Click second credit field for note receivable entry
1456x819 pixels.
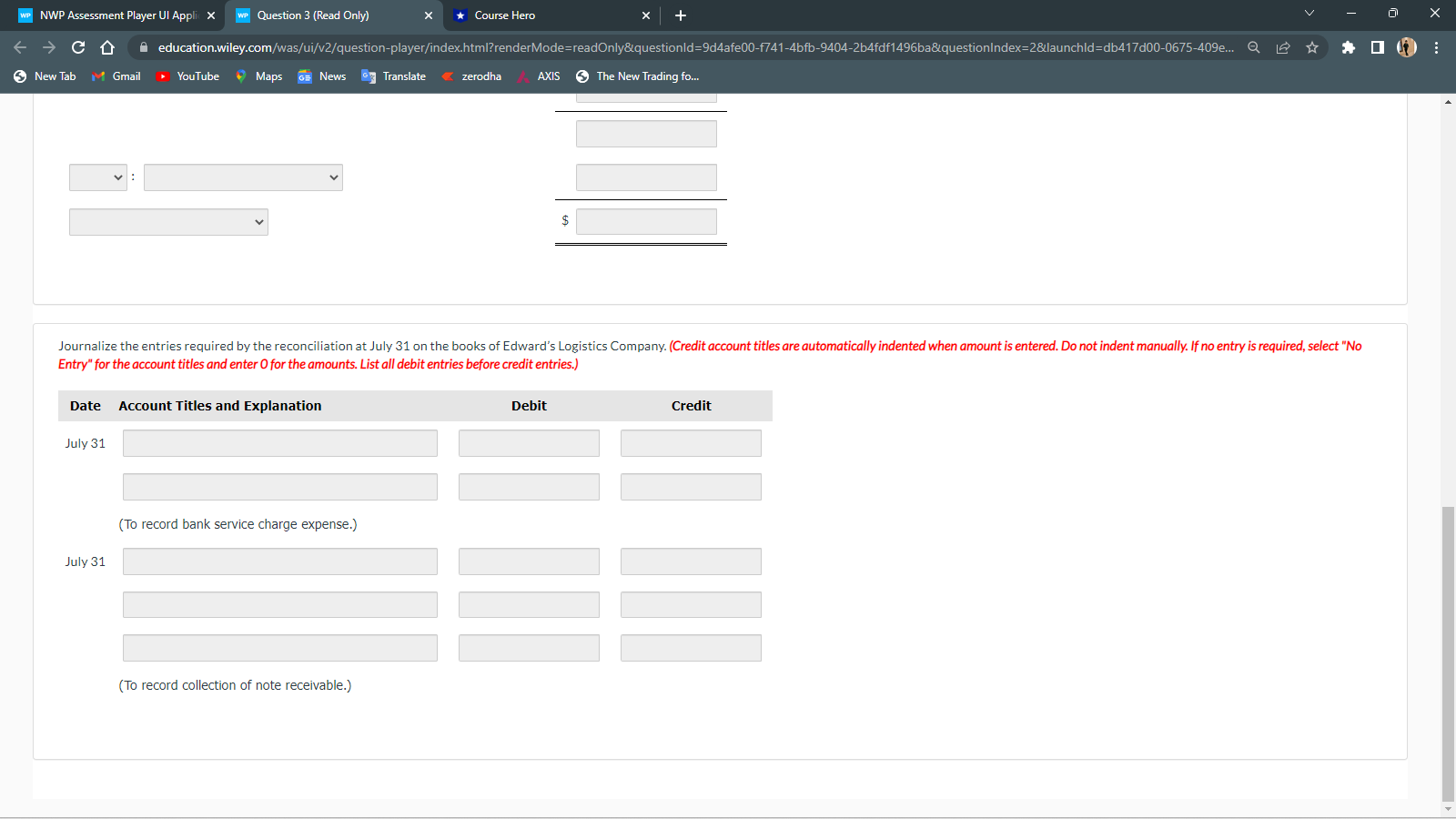(691, 605)
